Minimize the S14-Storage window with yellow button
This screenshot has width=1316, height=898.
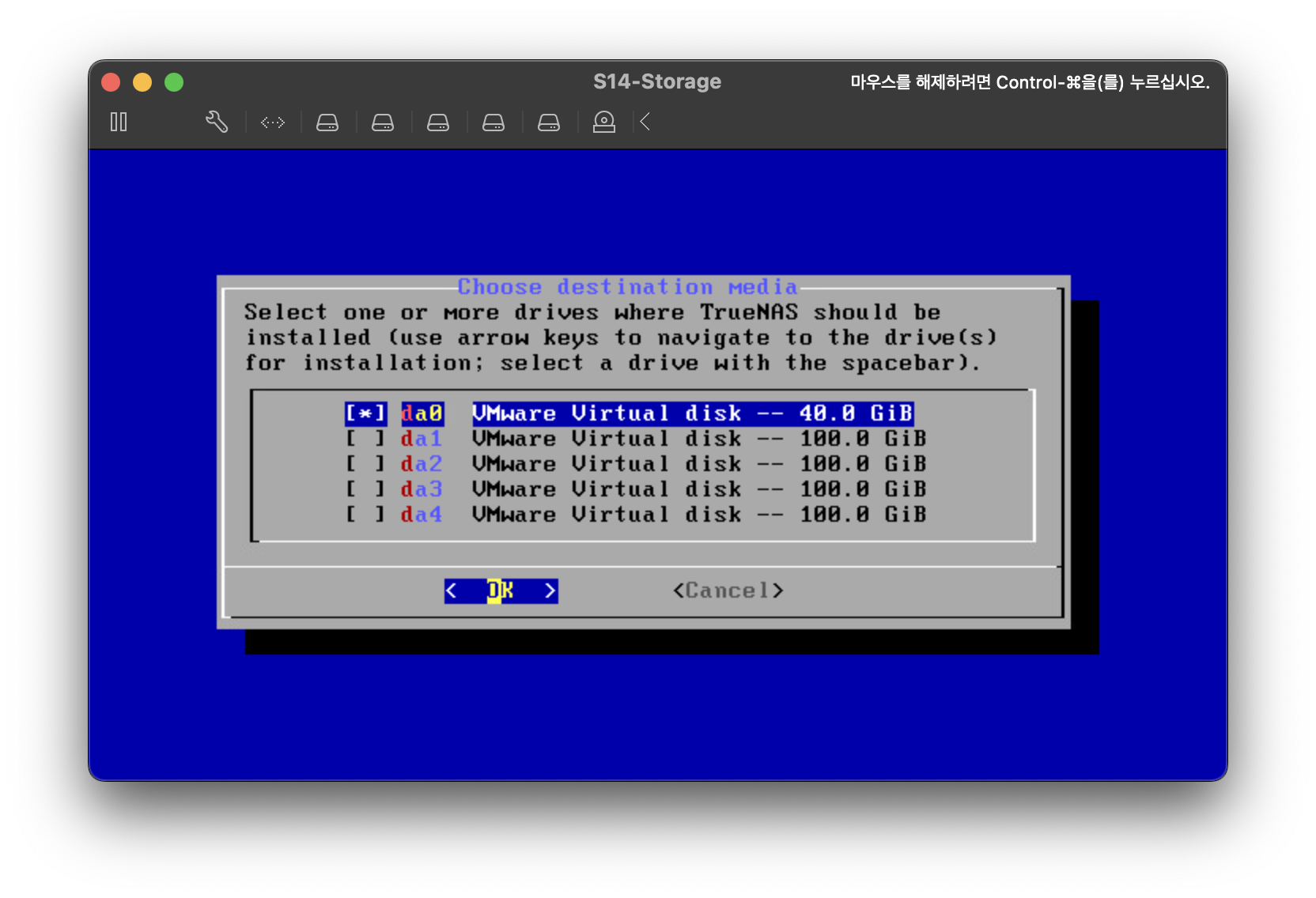[x=142, y=82]
